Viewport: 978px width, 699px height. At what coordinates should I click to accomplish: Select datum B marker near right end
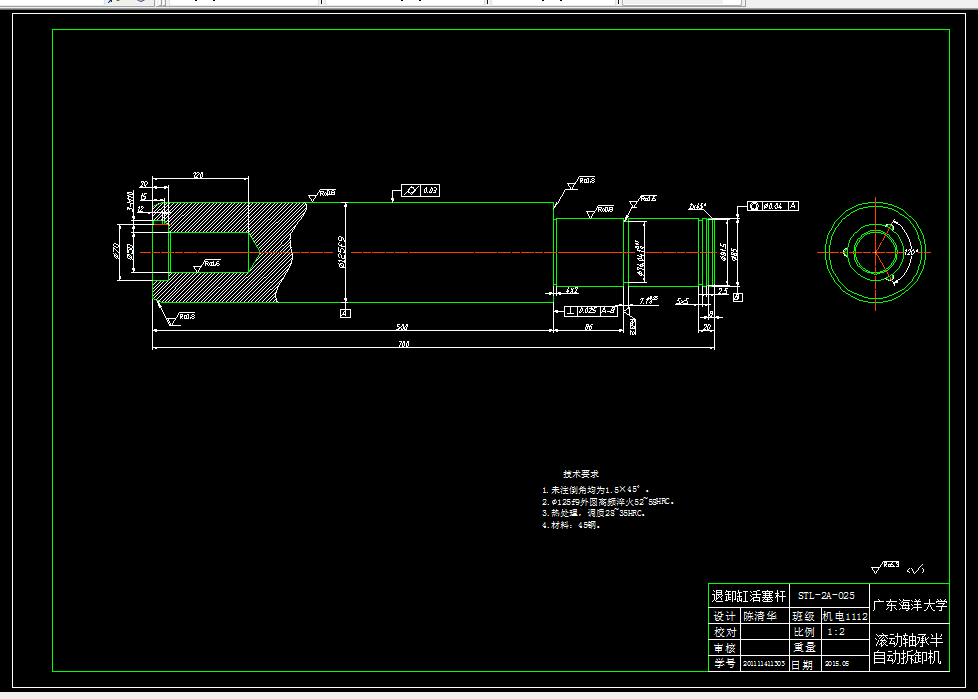point(737,297)
